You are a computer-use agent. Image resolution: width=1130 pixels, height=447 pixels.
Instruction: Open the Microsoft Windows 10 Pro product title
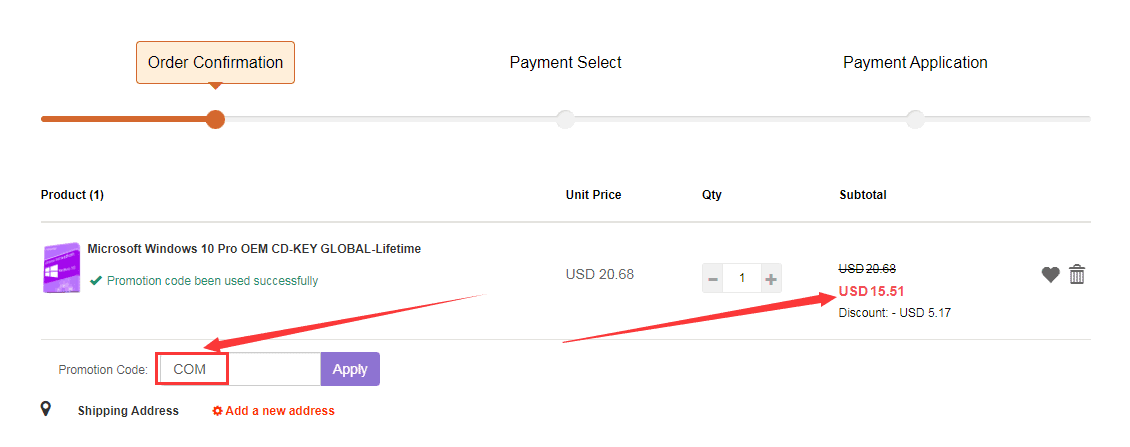[x=254, y=249]
